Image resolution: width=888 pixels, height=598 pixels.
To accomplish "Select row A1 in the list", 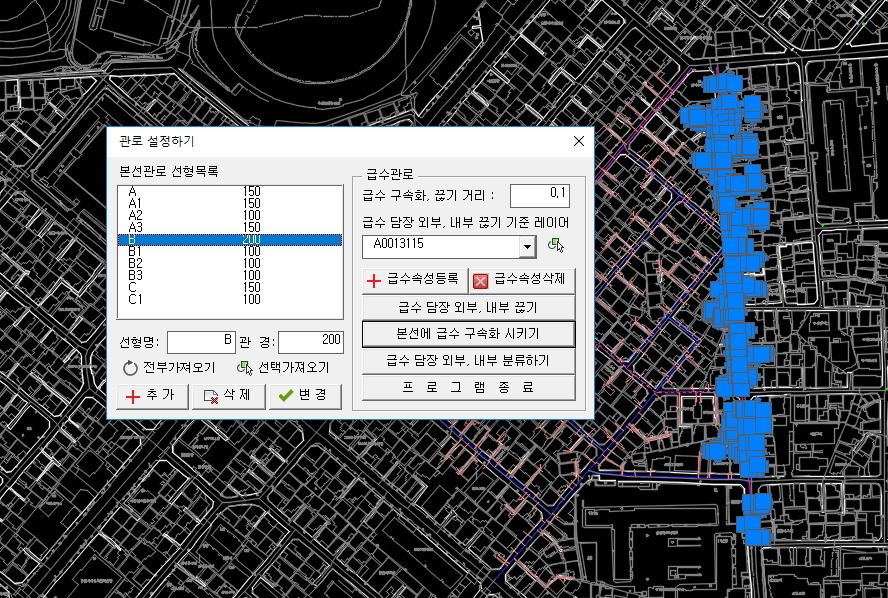I will pos(230,203).
